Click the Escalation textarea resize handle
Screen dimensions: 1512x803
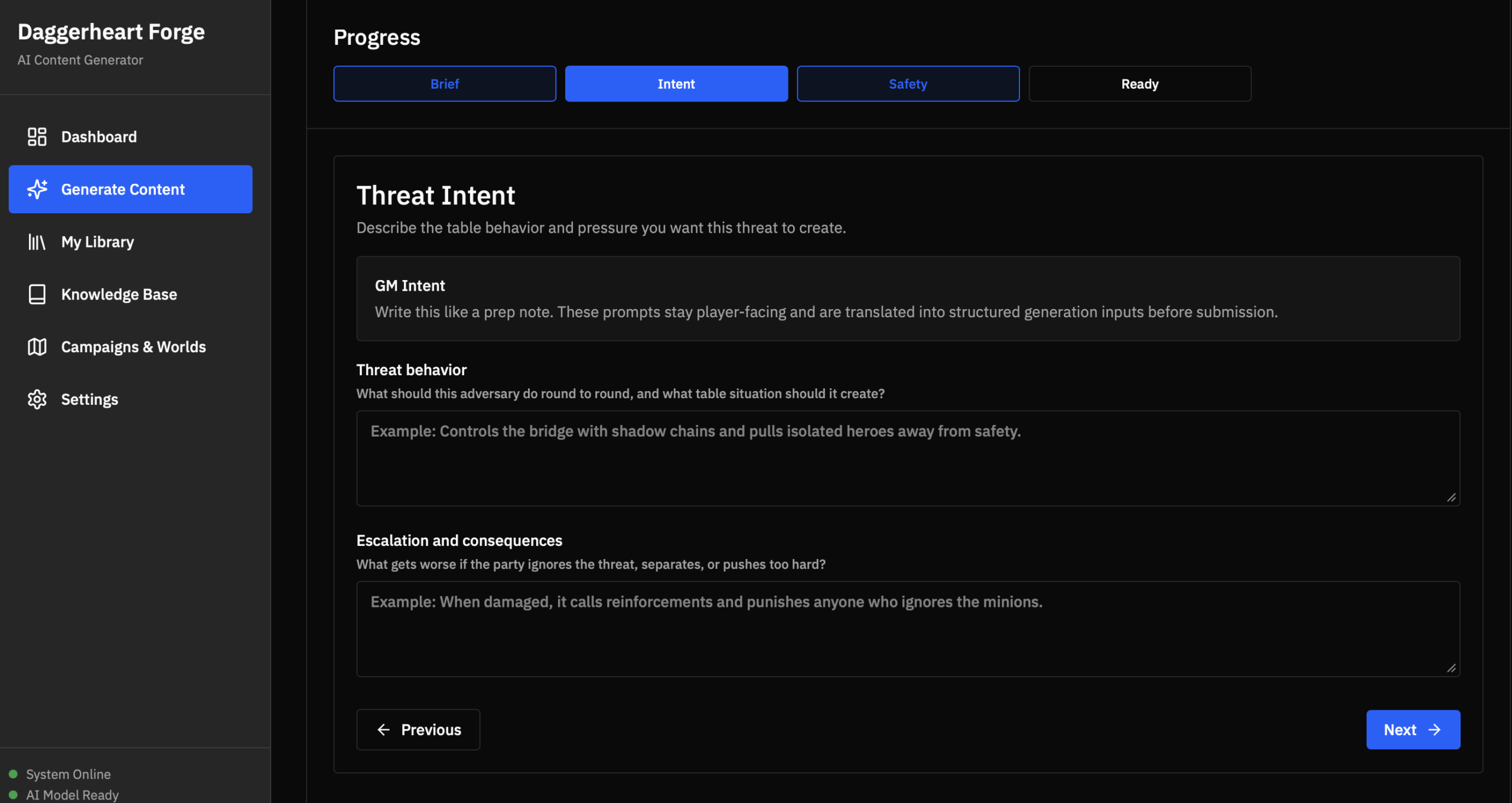1451,668
